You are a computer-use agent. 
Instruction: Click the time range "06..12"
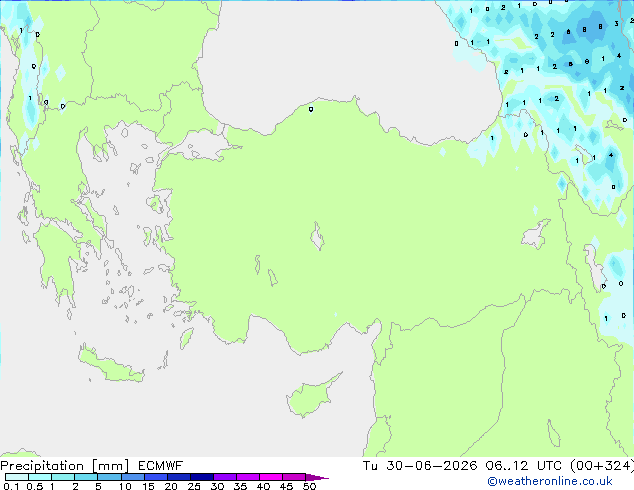(507, 466)
